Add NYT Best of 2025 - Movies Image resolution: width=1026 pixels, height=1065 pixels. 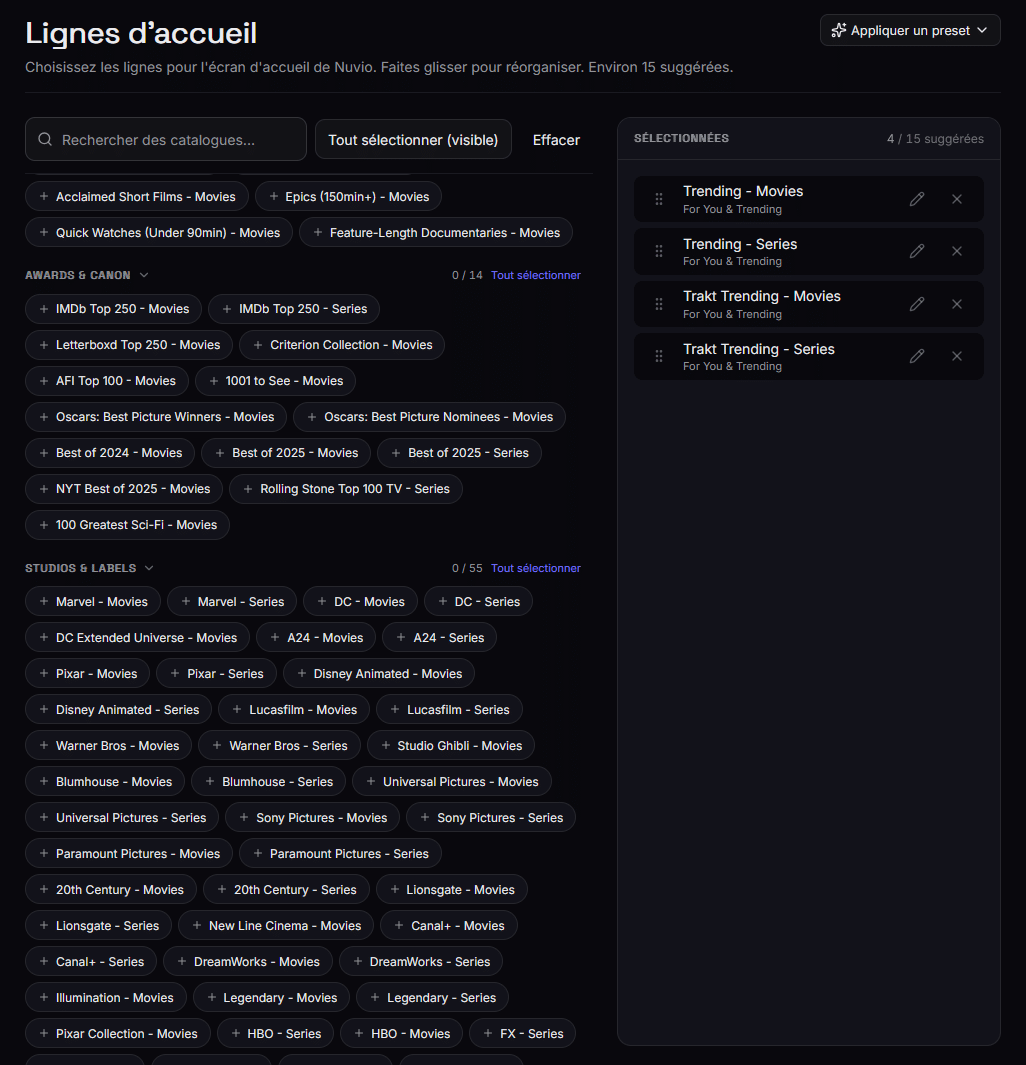click(124, 489)
